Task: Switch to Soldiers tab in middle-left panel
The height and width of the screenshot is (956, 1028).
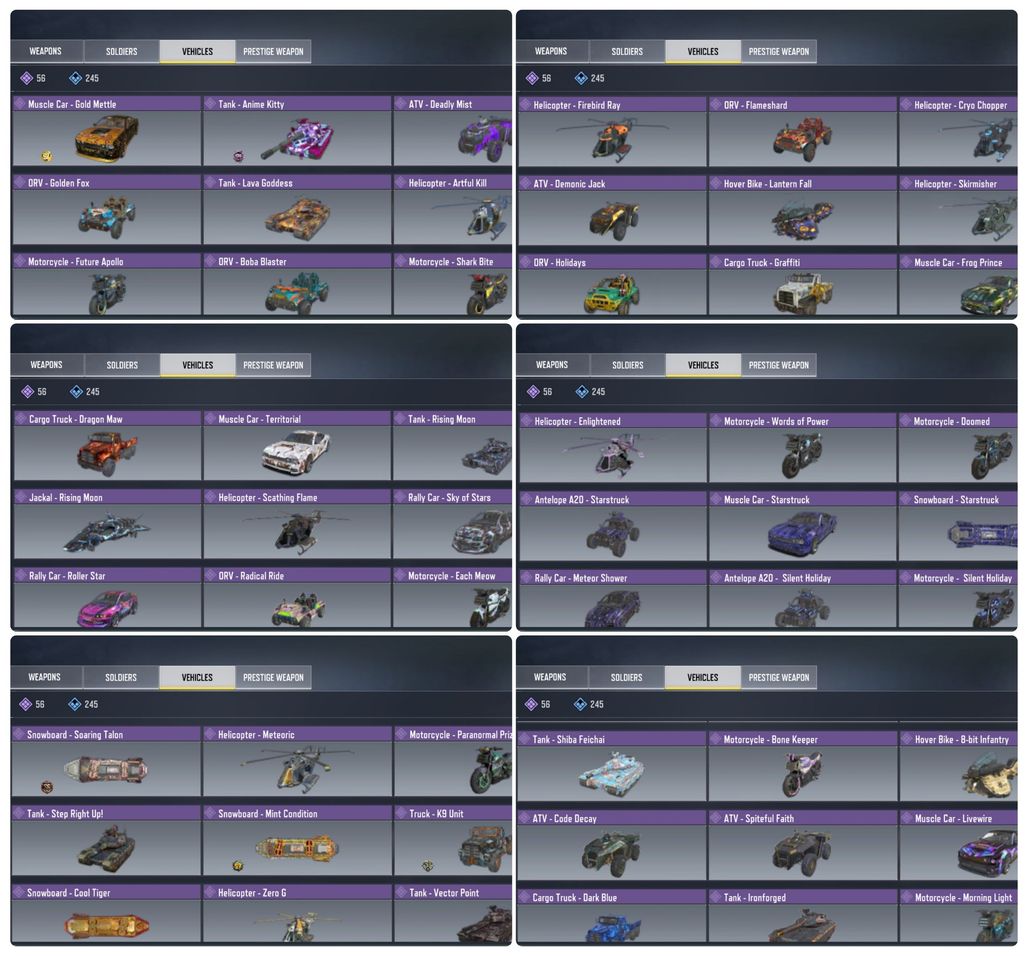Action: tap(122, 365)
